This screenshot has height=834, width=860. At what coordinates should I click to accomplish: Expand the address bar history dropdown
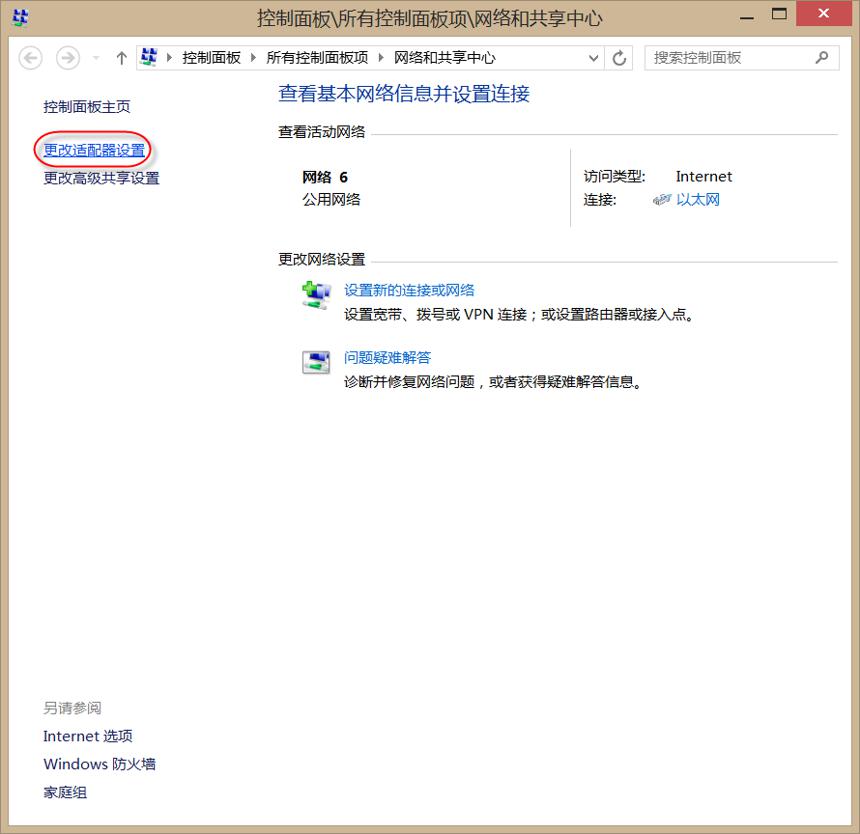click(593, 58)
